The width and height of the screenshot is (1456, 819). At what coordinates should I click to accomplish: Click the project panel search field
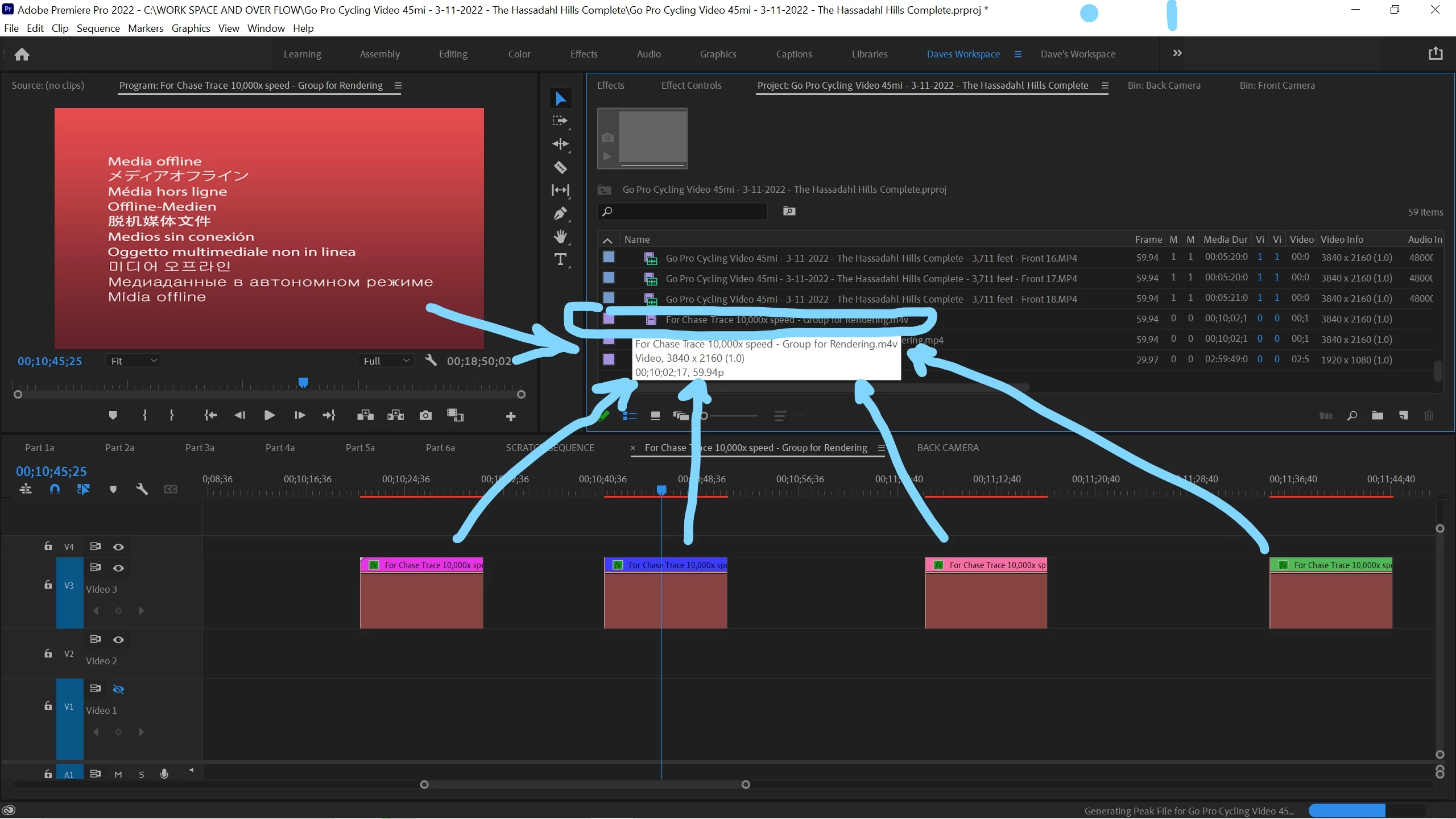tap(682, 212)
